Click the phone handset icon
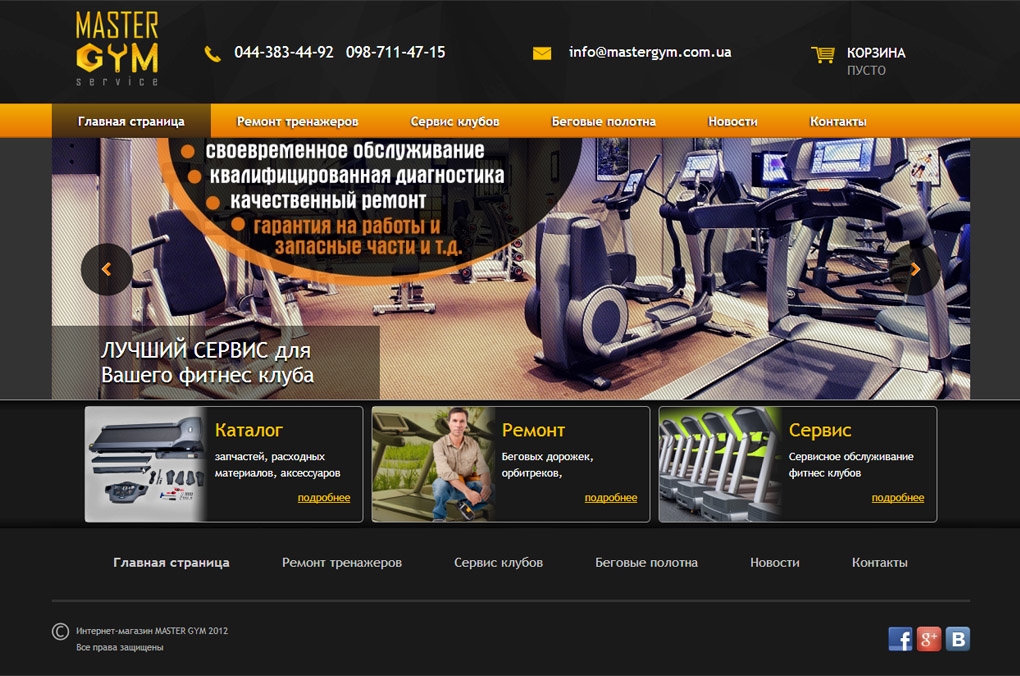 click(212, 54)
